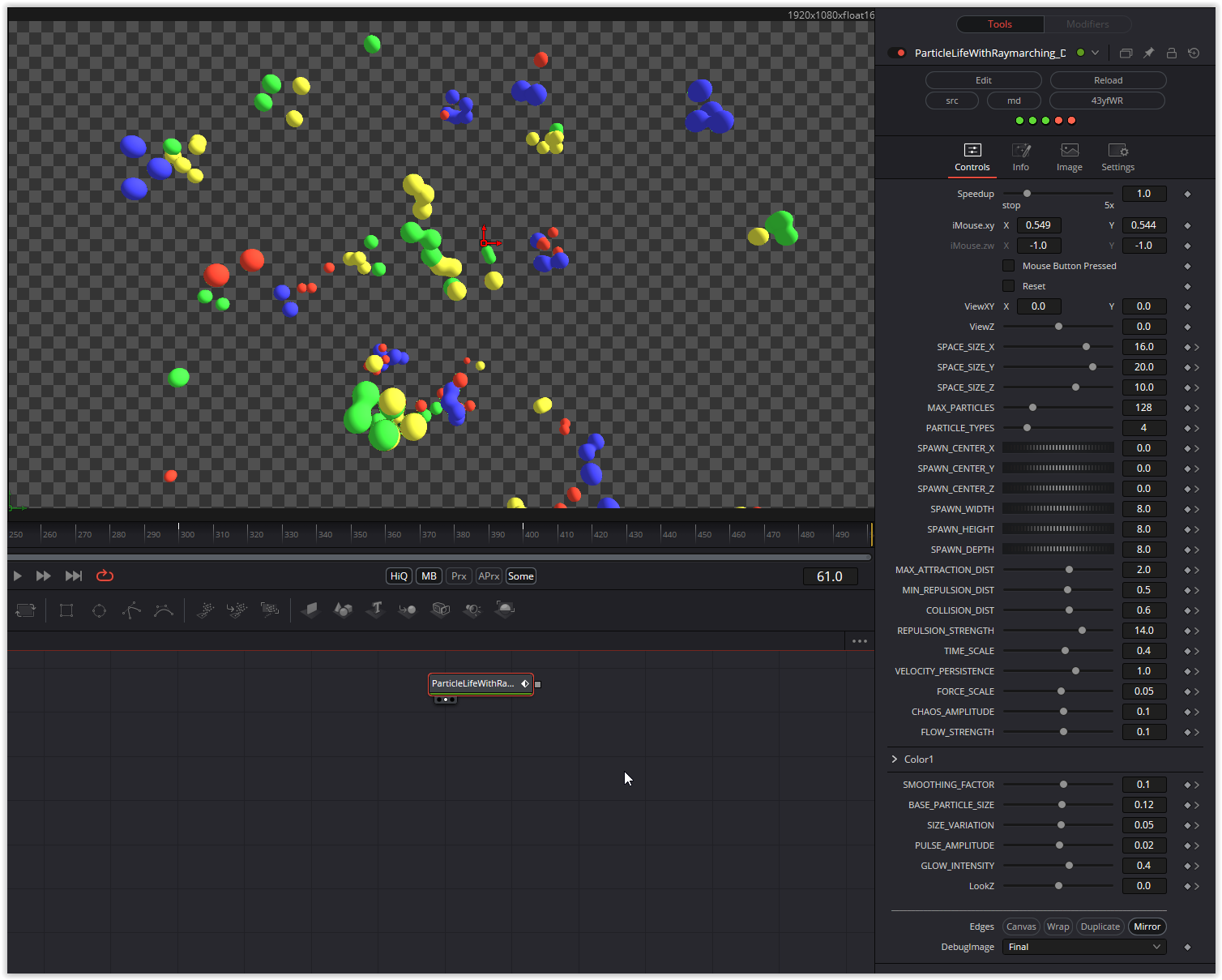Add a Spotlight 3D tool
The image size is (1222, 980).
point(472,610)
